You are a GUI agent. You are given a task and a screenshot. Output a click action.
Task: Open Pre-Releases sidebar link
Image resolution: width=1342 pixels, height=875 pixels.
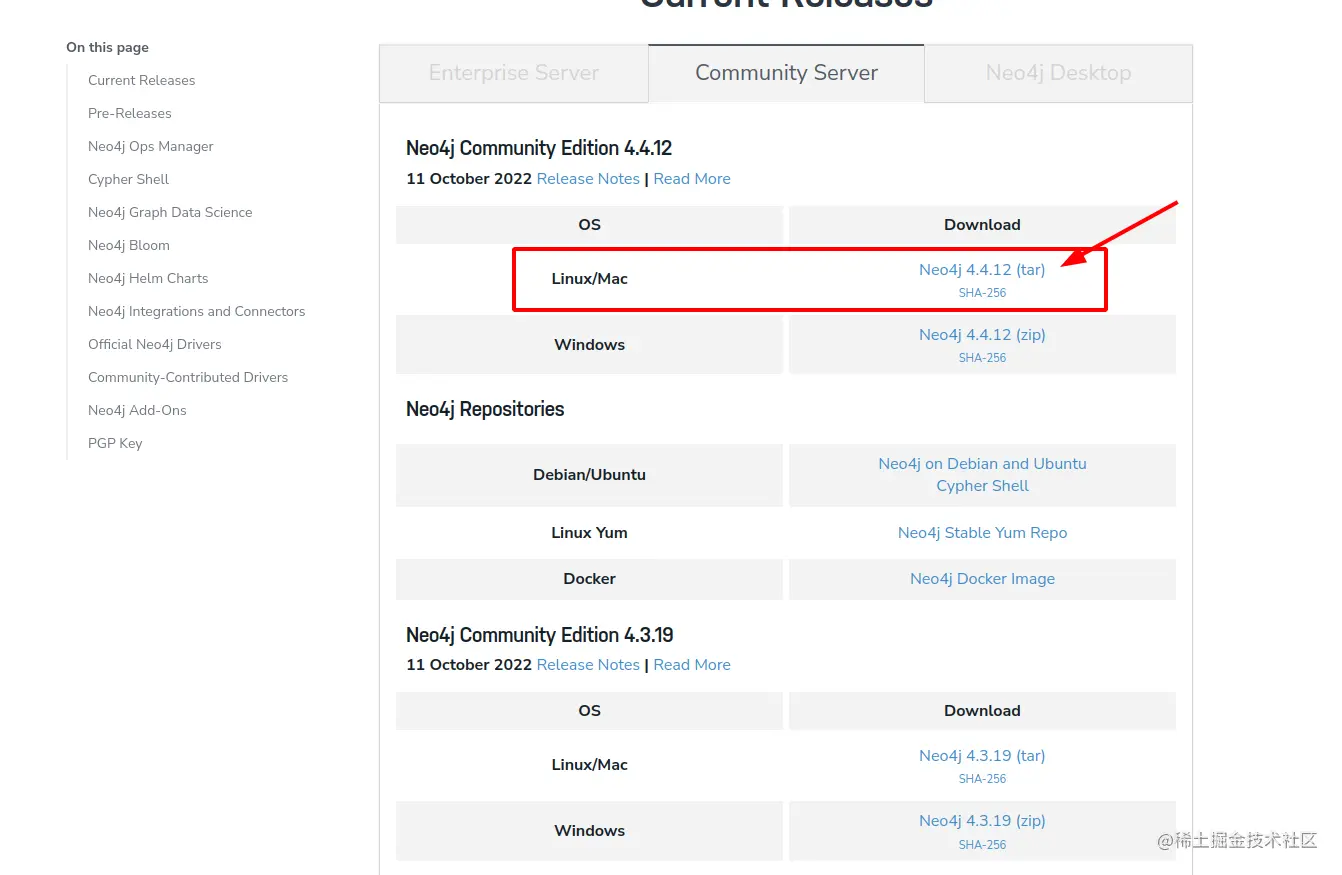[x=130, y=113]
